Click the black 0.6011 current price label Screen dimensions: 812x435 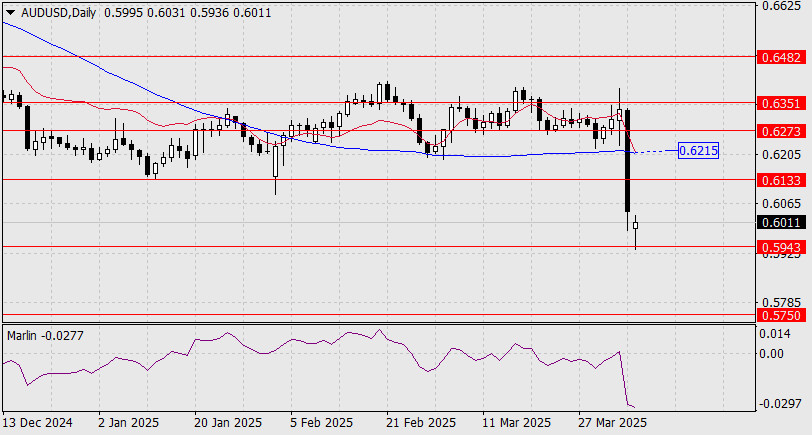[781, 223]
